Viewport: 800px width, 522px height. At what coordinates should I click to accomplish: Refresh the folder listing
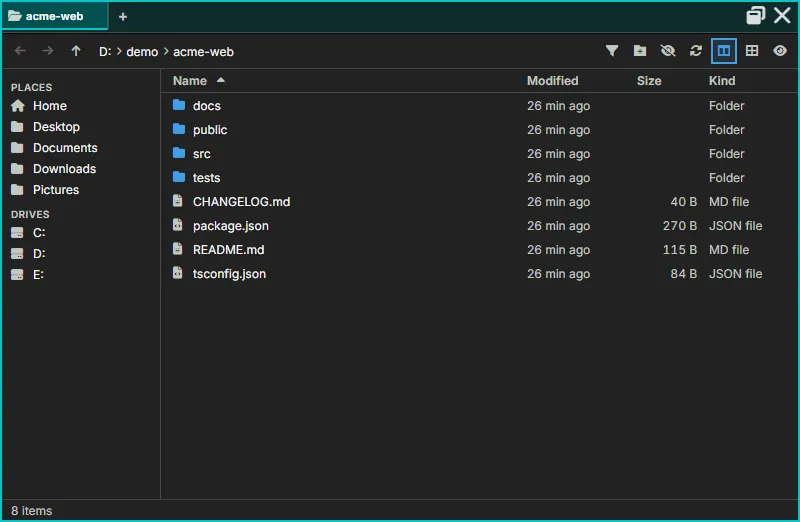pos(696,51)
